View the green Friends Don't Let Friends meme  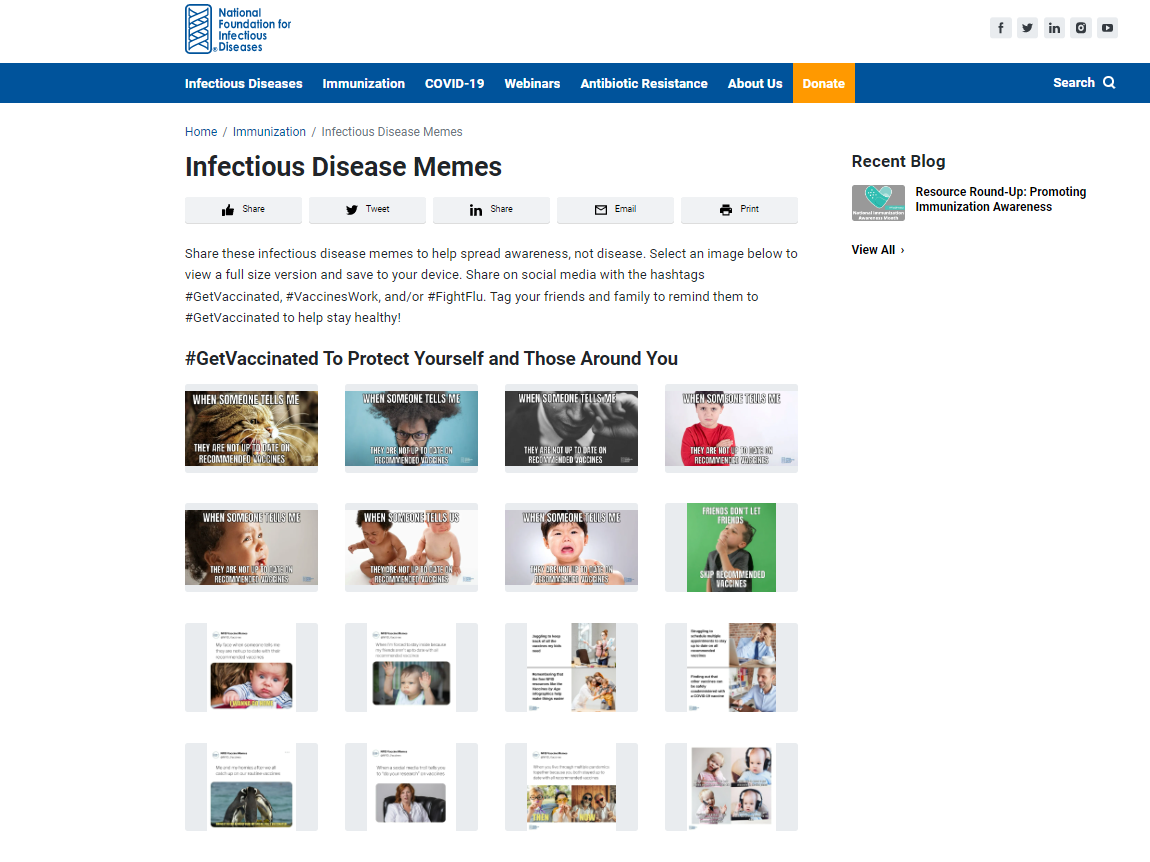click(x=731, y=547)
